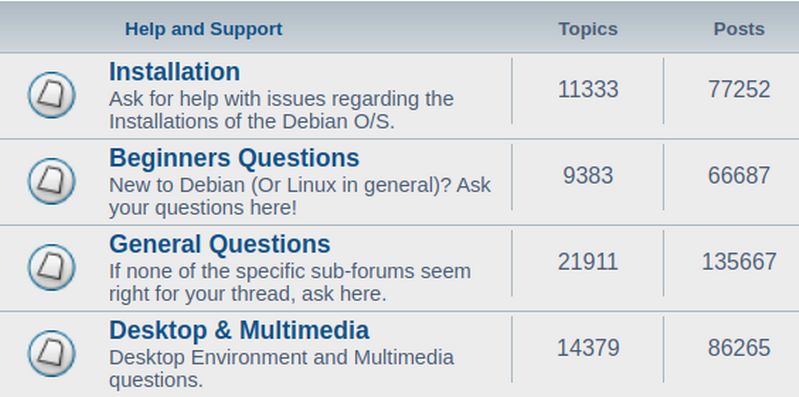Click the Topics column header

pyautogui.click(x=588, y=29)
